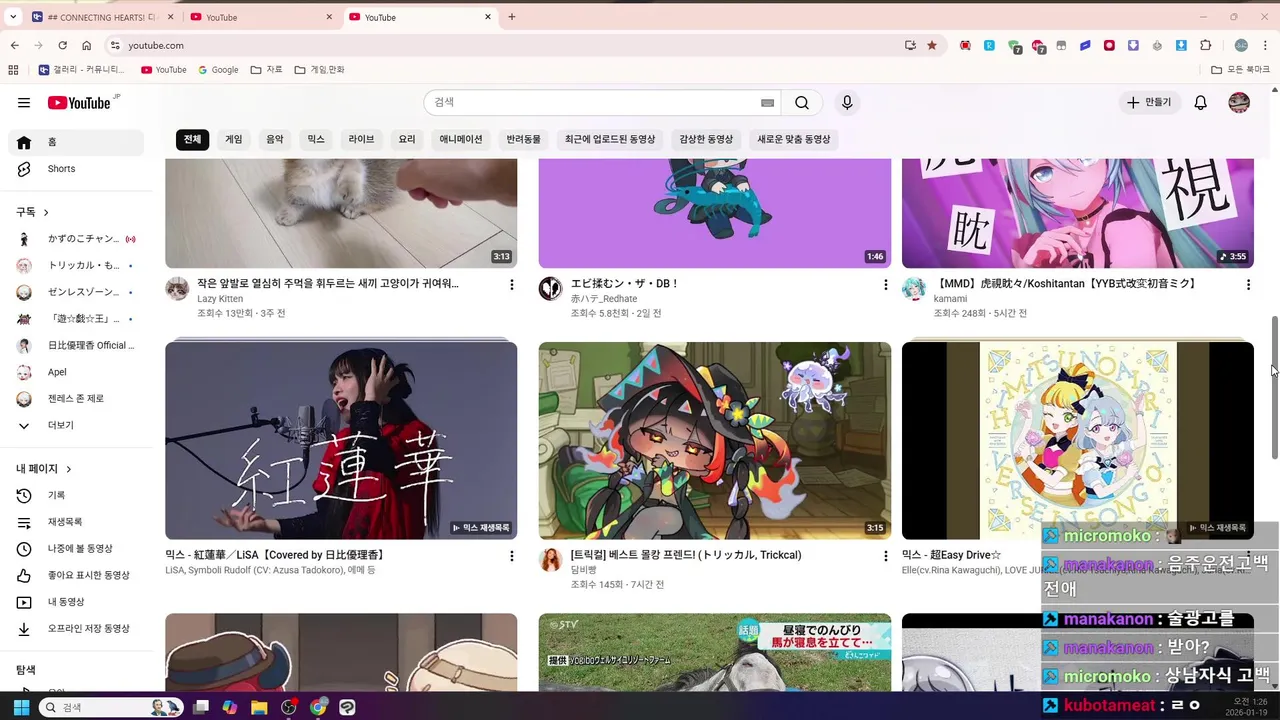Open options menu for 트릭컬 베스트 몰캉 video
This screenshot has height=720, width=1280.
[885, 556]
